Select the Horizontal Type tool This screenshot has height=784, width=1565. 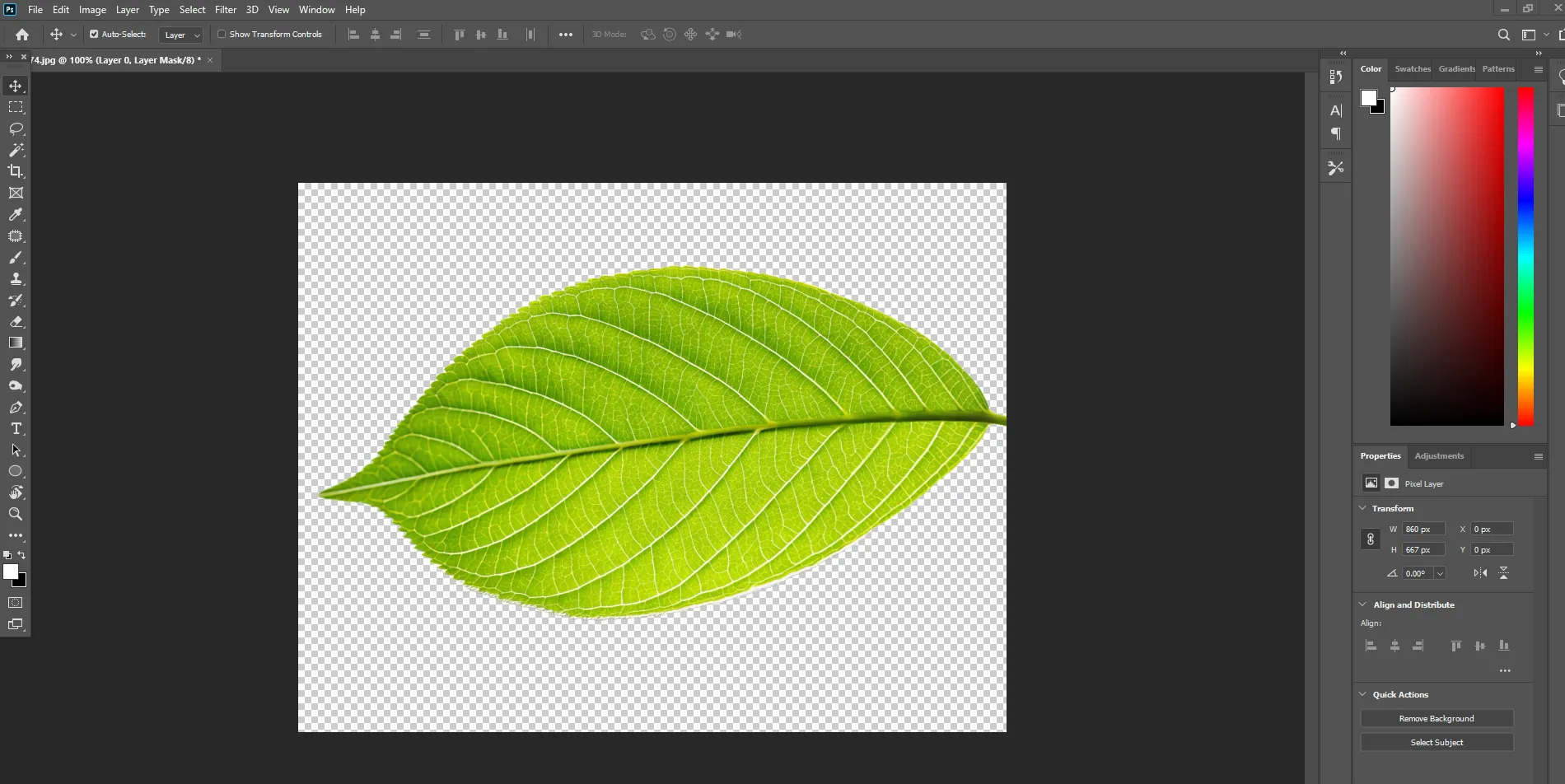16,428
